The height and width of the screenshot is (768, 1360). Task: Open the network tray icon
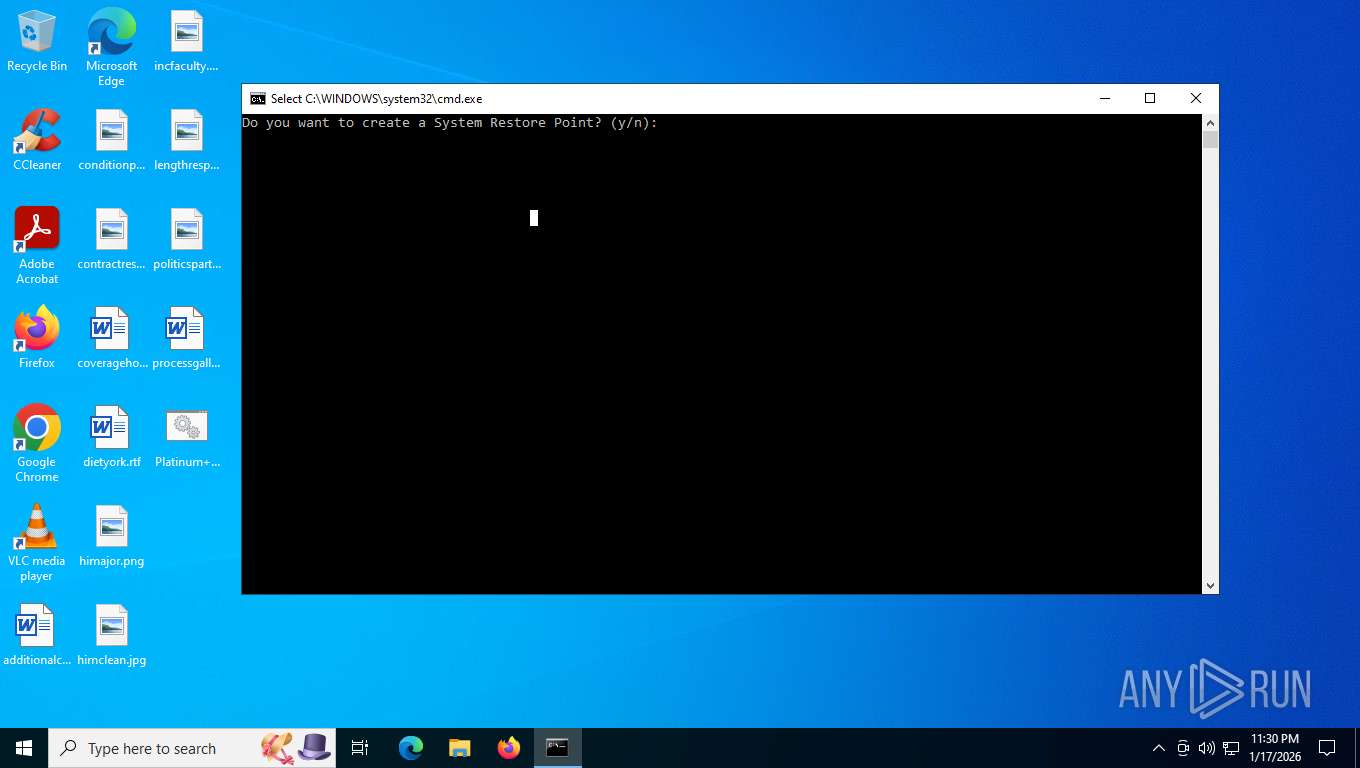1231,748
